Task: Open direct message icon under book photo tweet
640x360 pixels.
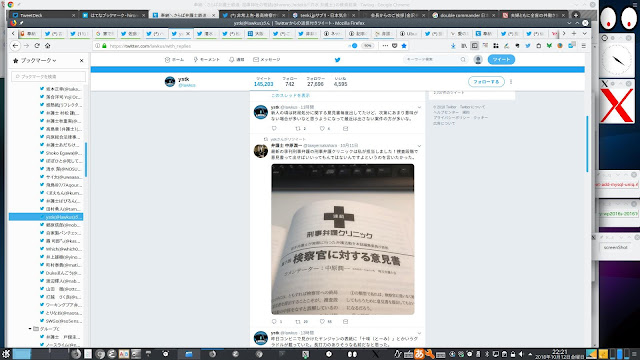Action: pyautogui.click(x=346, y=322)
